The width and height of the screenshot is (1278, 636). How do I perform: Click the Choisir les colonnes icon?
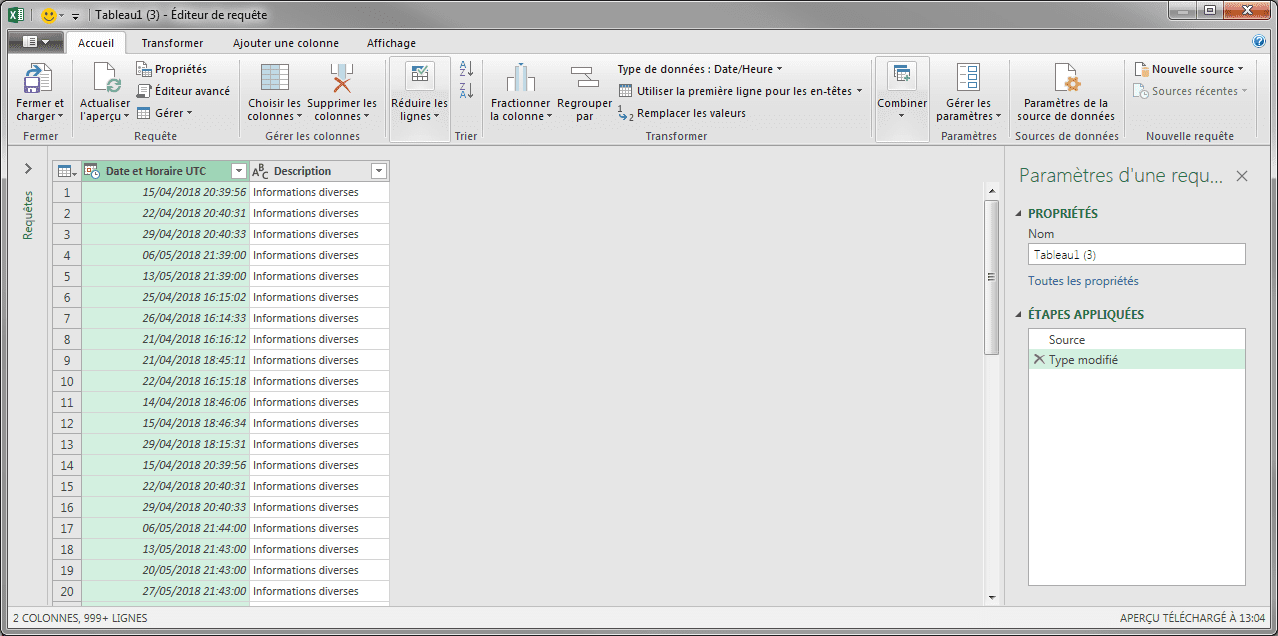(x=274, y=80)
